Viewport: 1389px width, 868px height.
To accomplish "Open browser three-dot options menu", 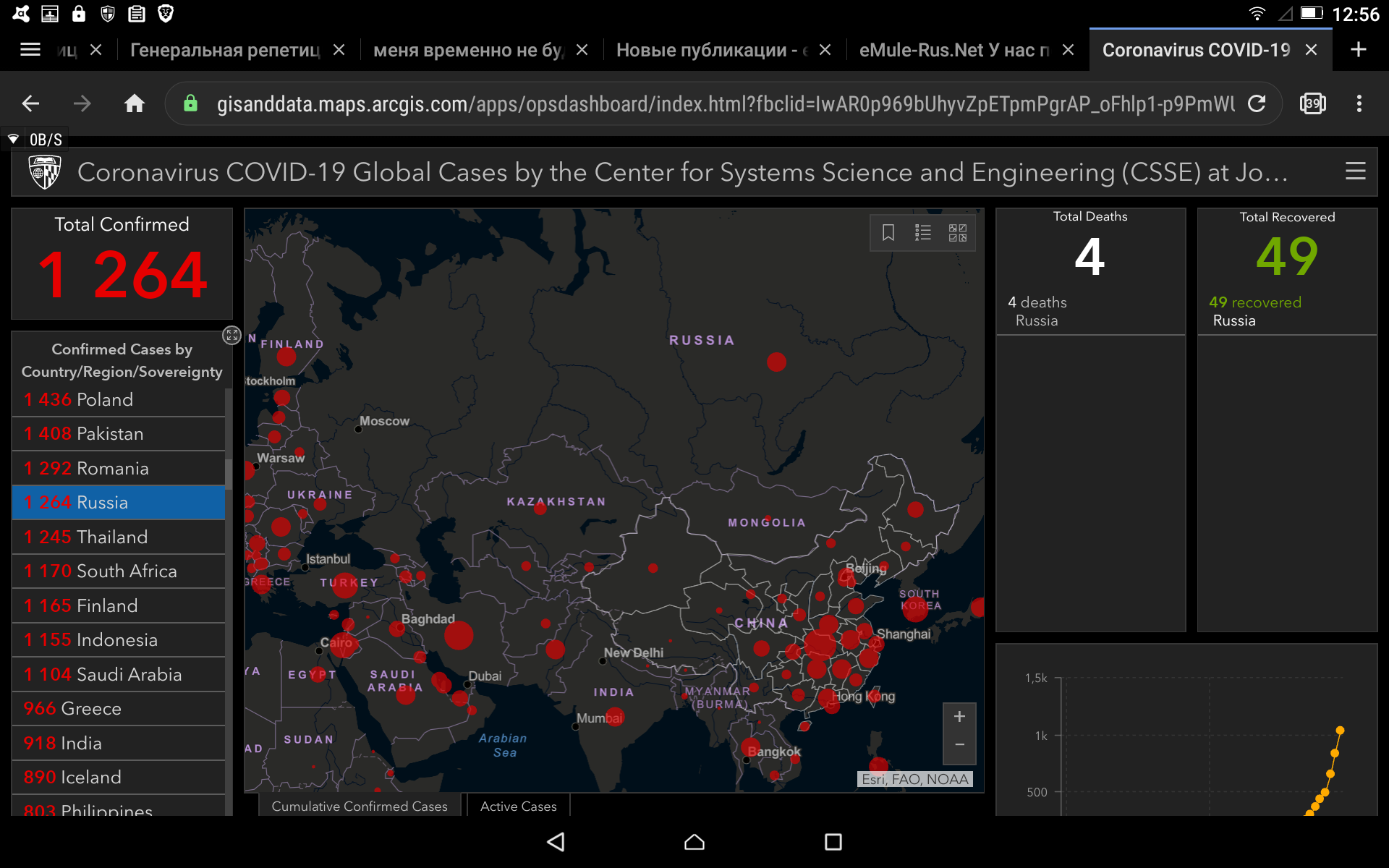I will 1359,104.
